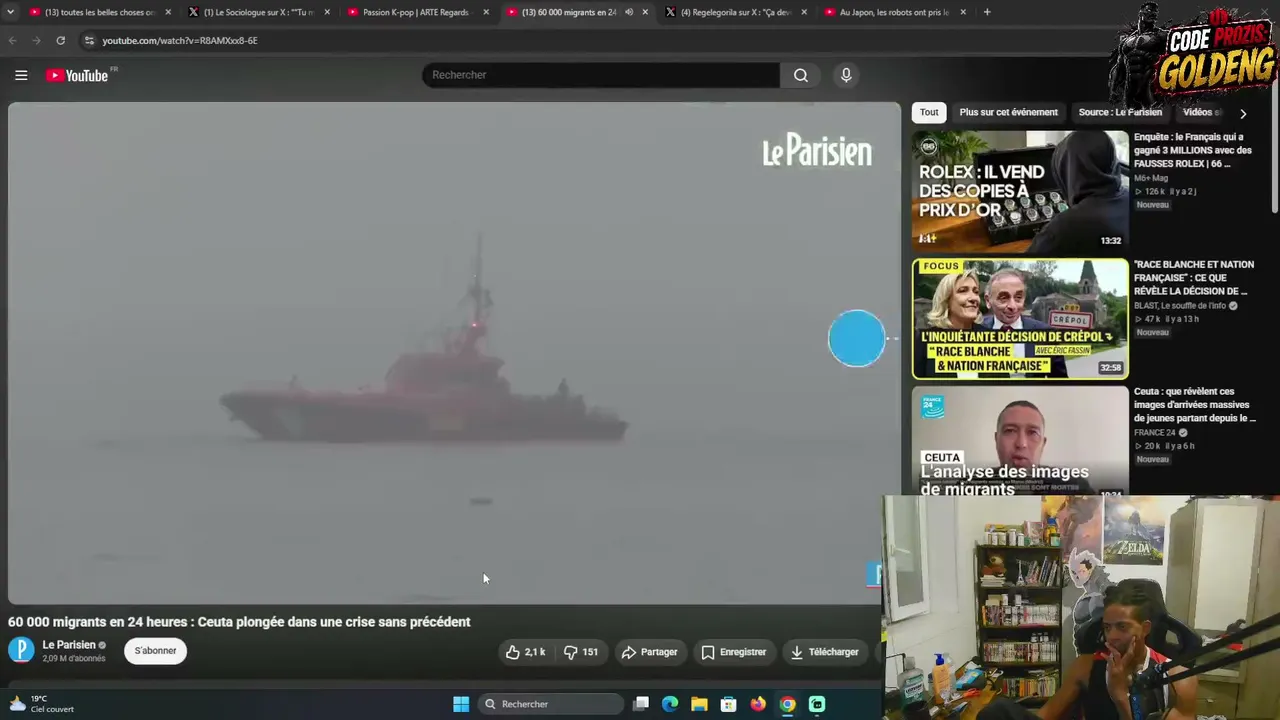Show more filter chips with right arrow

click(1243, 113)
